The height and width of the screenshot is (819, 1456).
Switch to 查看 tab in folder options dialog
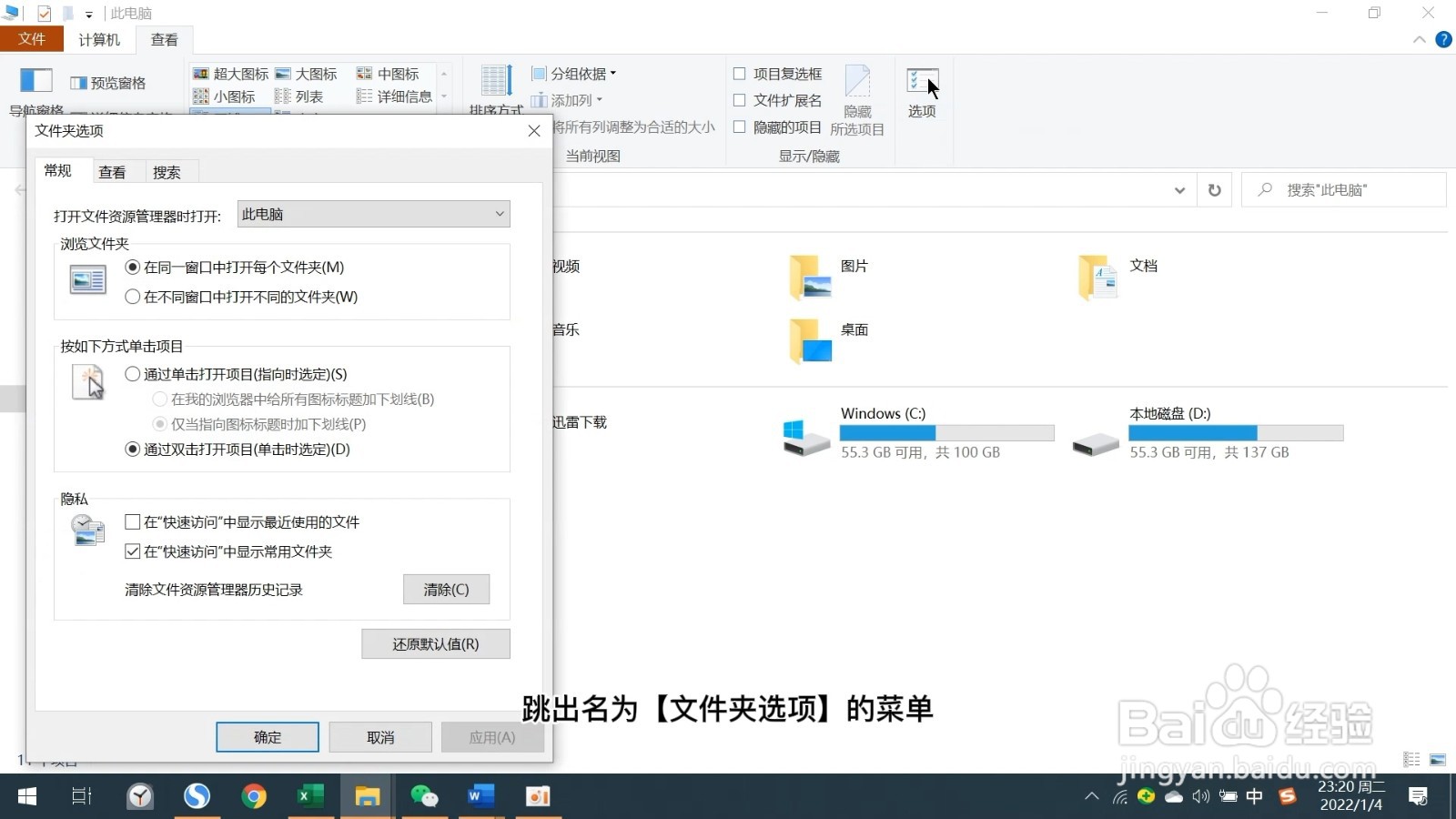[113, 172]
